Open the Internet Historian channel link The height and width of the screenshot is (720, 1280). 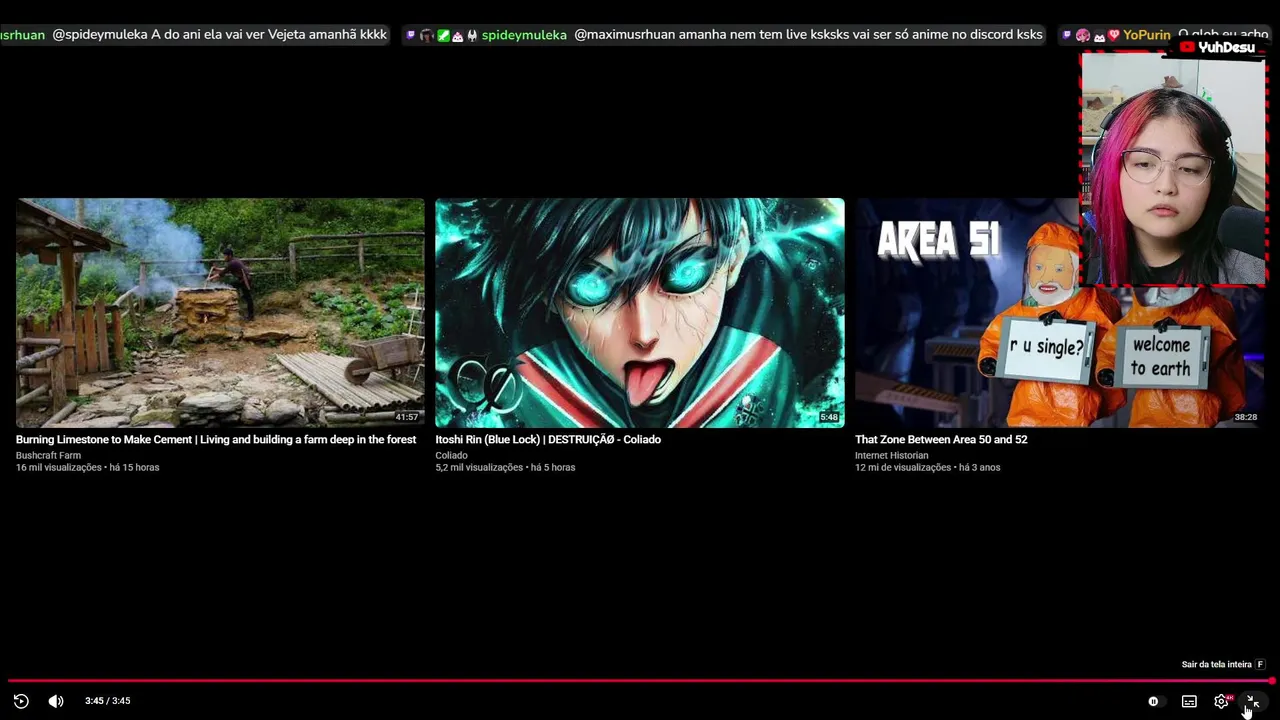(891, 455)
